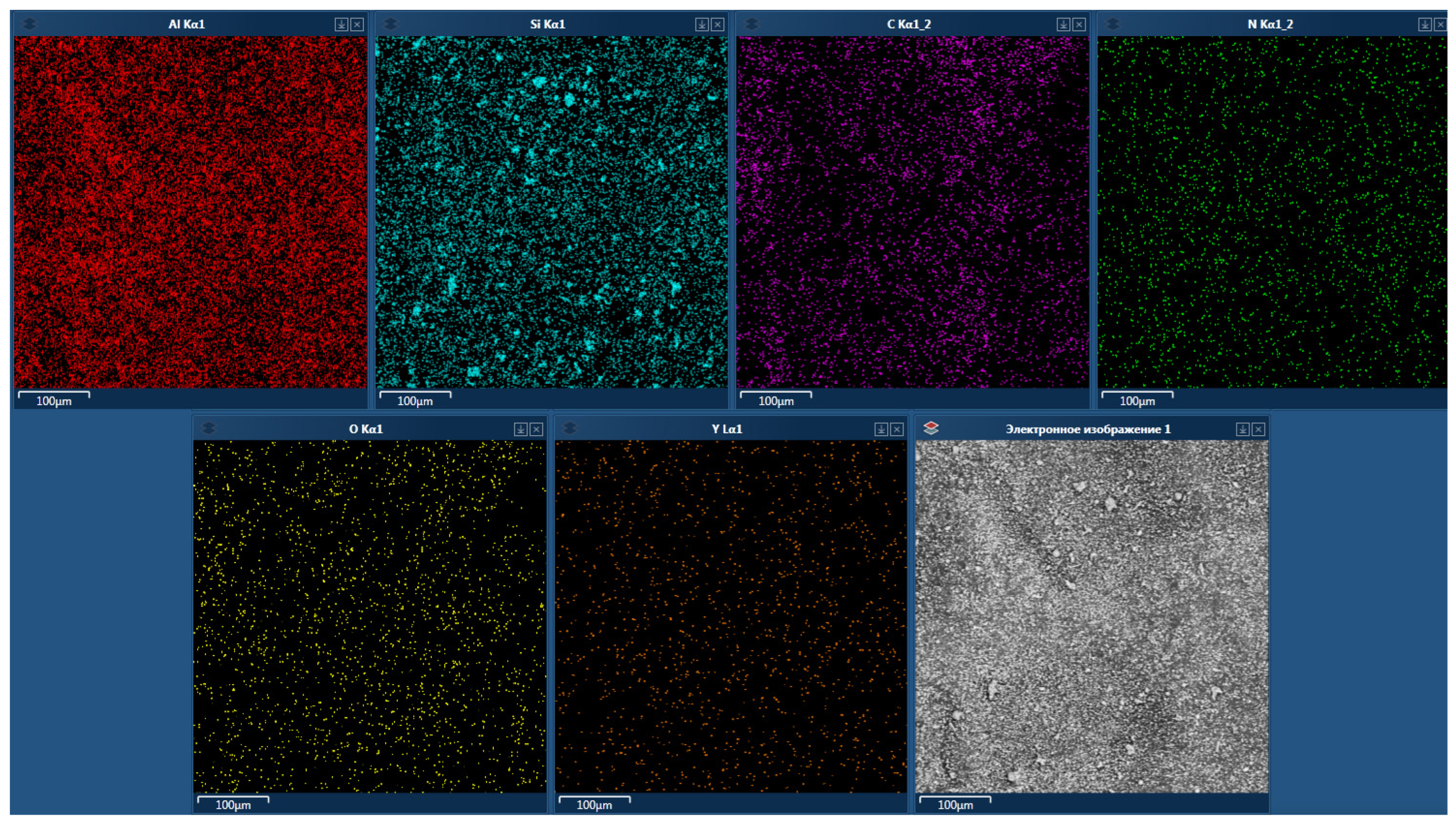The width and height of the screenshot is (1456, 827).
Task: Click the O Kα1 panel title
Action: 365,429
